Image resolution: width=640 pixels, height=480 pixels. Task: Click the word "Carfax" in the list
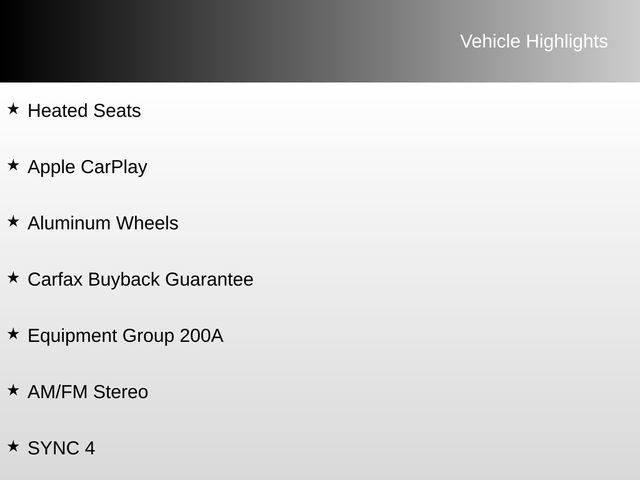point(55,280)
